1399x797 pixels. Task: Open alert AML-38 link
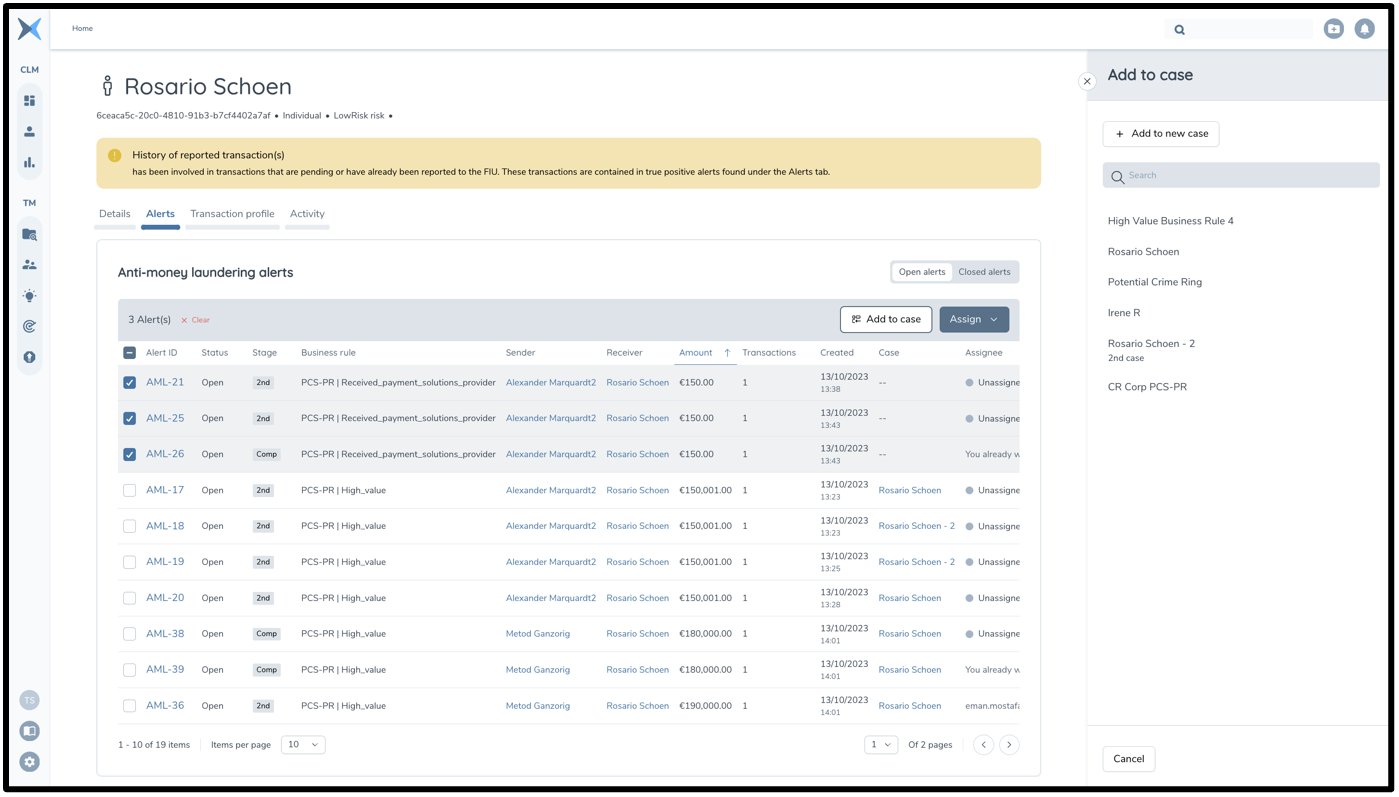tap(165, 633)
